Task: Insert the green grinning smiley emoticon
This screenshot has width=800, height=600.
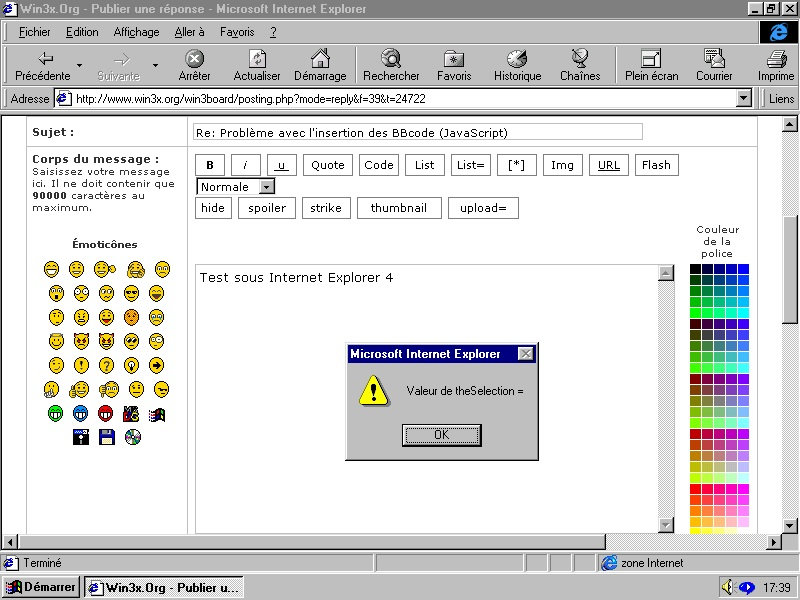Action: [56, 413]
